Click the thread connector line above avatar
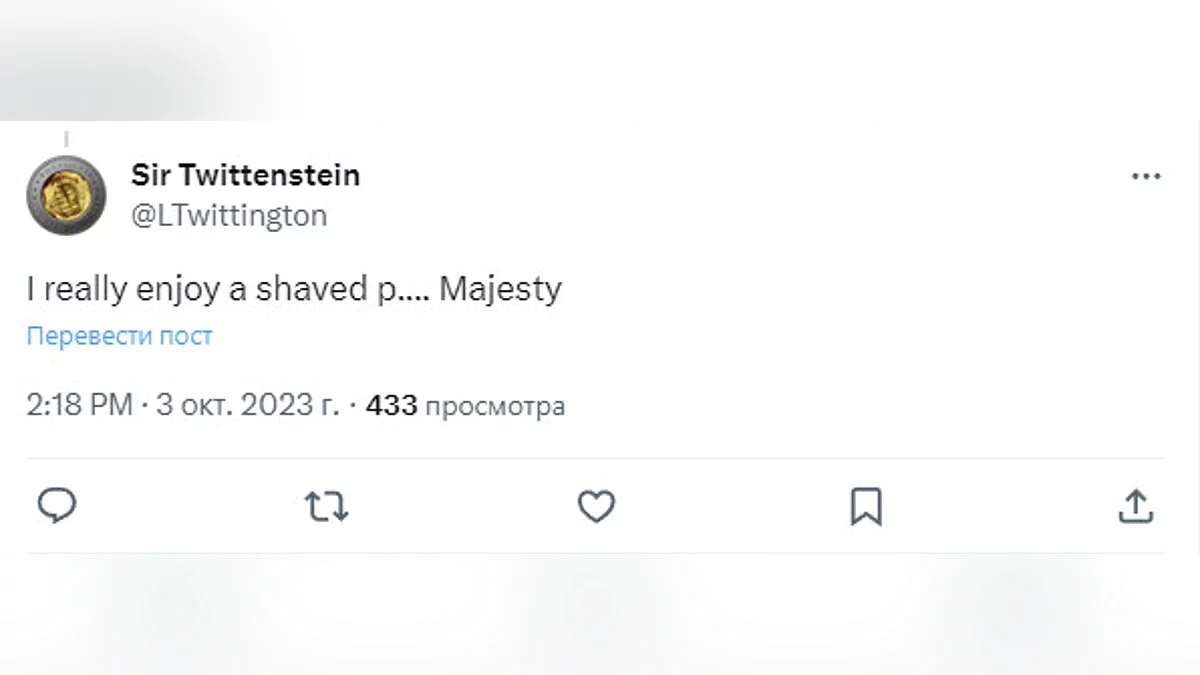 66,139
